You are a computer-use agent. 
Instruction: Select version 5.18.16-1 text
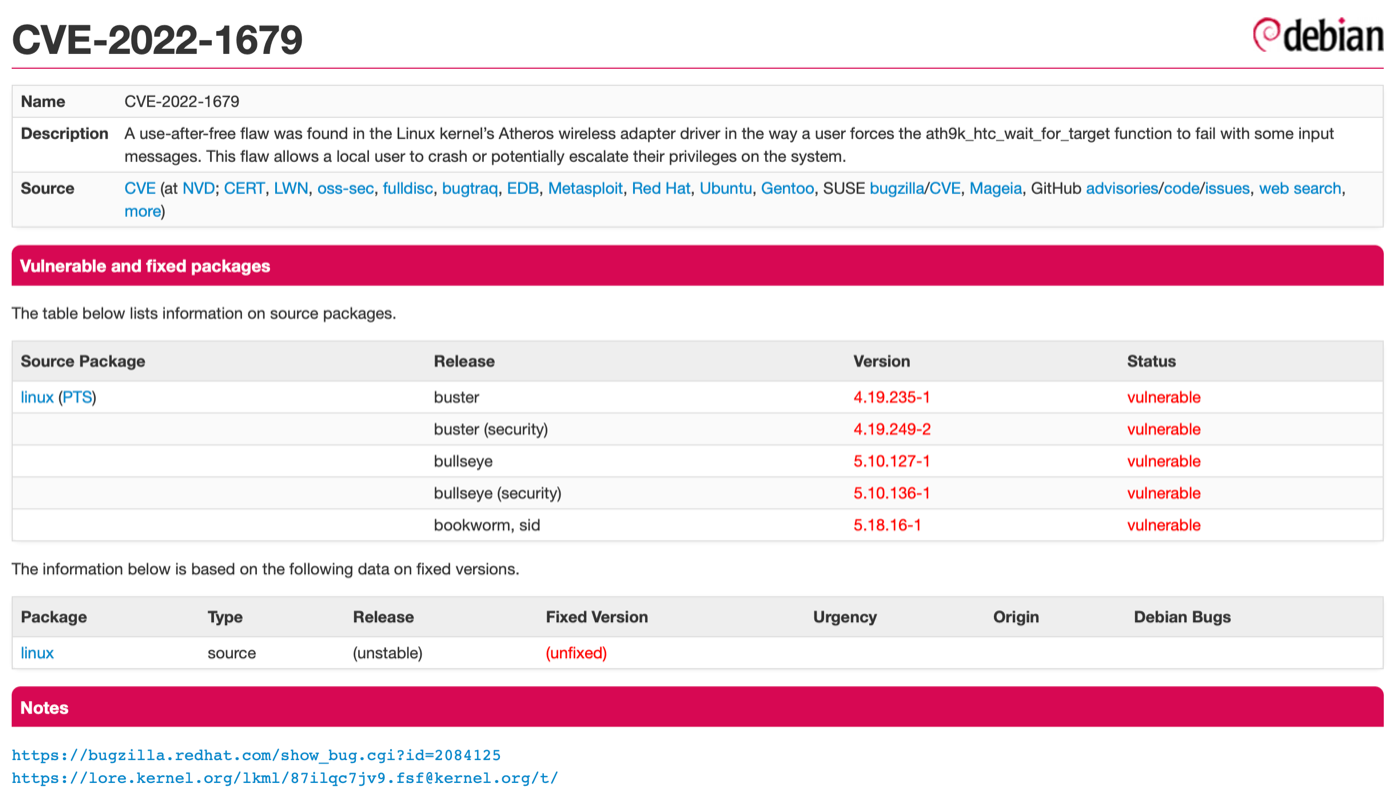click(x=887, y=525)
